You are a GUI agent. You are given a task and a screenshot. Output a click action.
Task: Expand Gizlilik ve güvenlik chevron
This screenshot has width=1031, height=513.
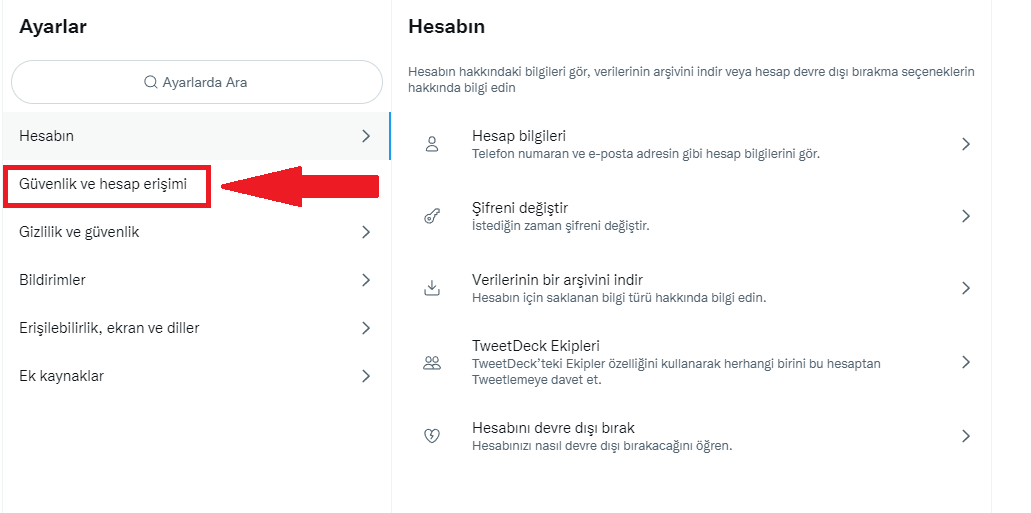[366, 232]
